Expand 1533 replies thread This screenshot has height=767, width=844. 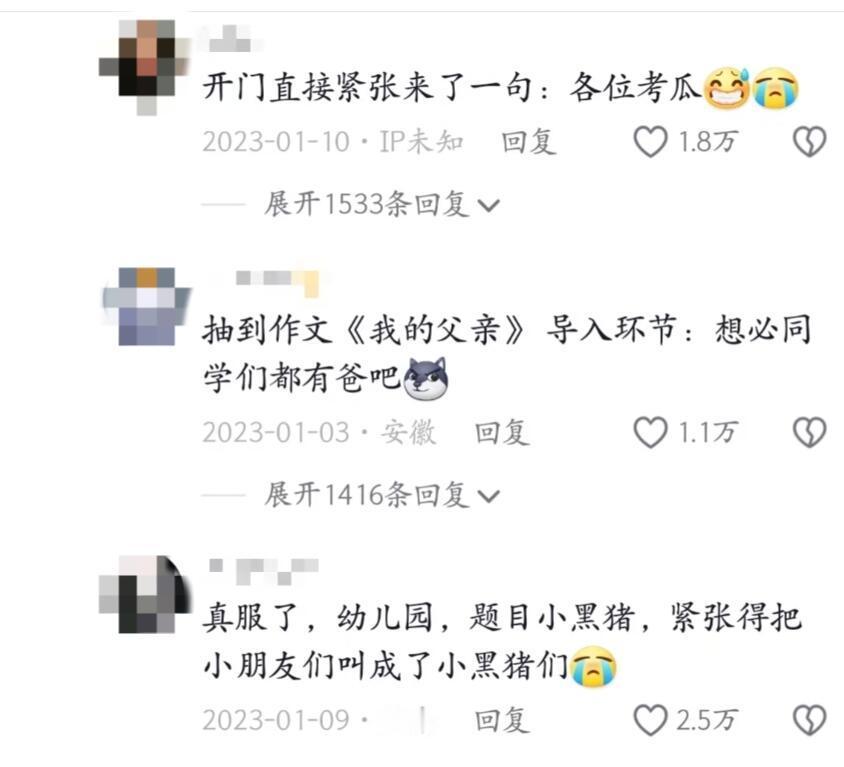click(x=382, y=205)
